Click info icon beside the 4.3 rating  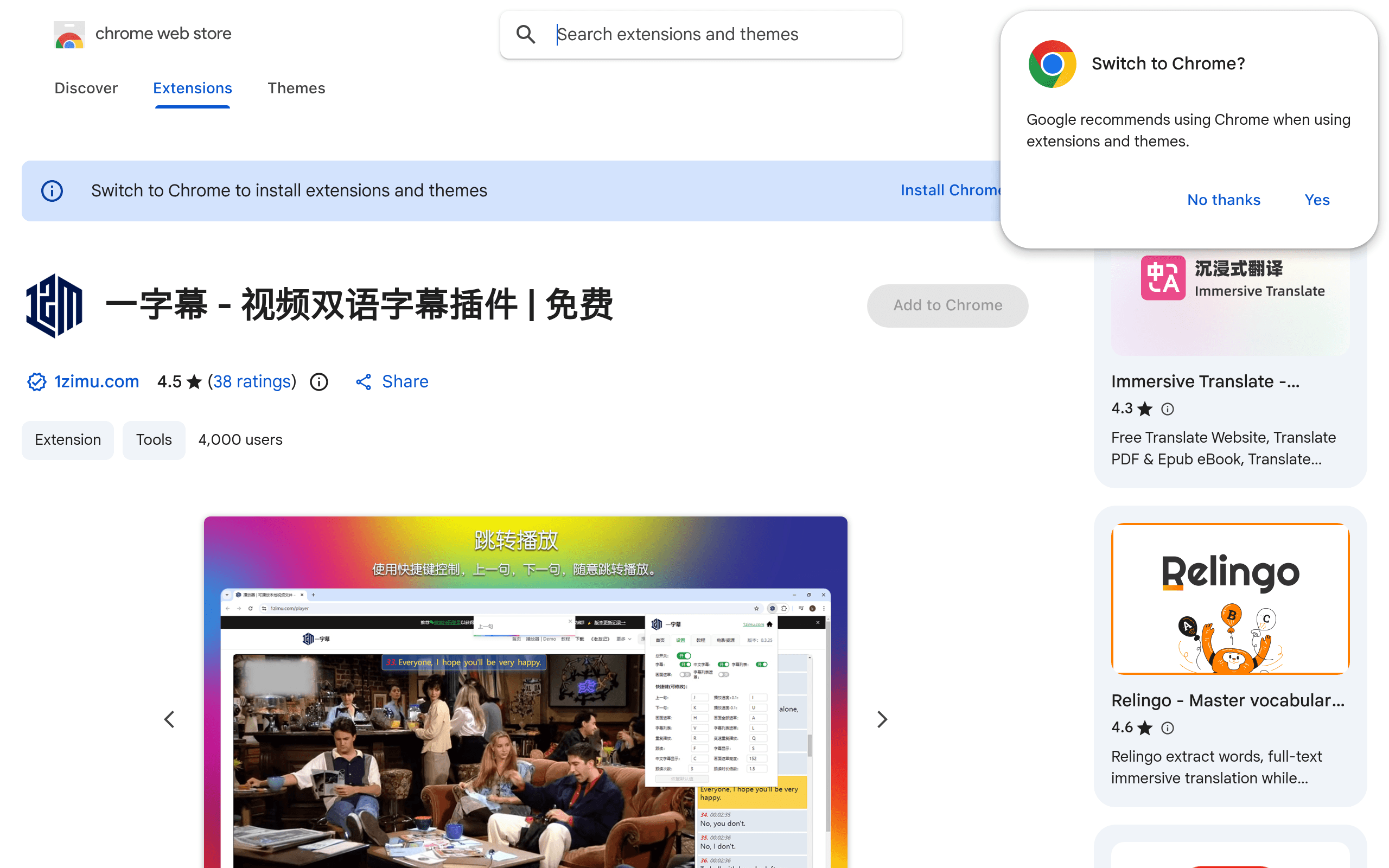[x=1168, y=409]
